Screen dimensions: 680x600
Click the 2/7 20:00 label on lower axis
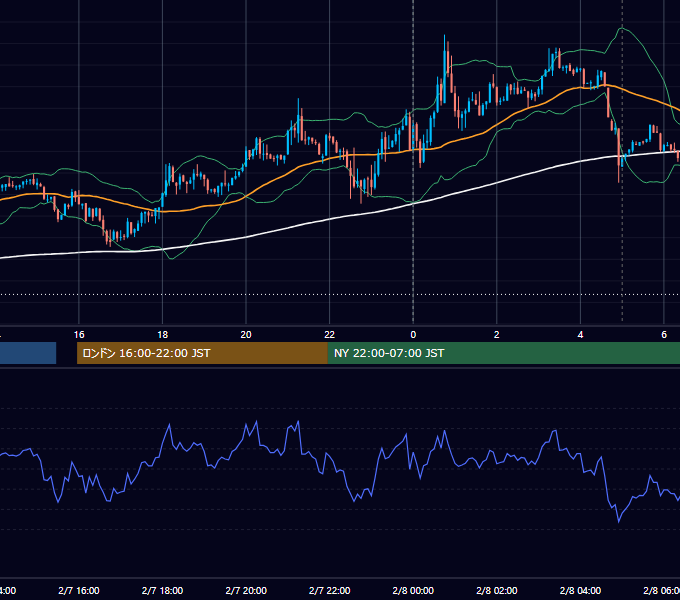pos(246,590)
